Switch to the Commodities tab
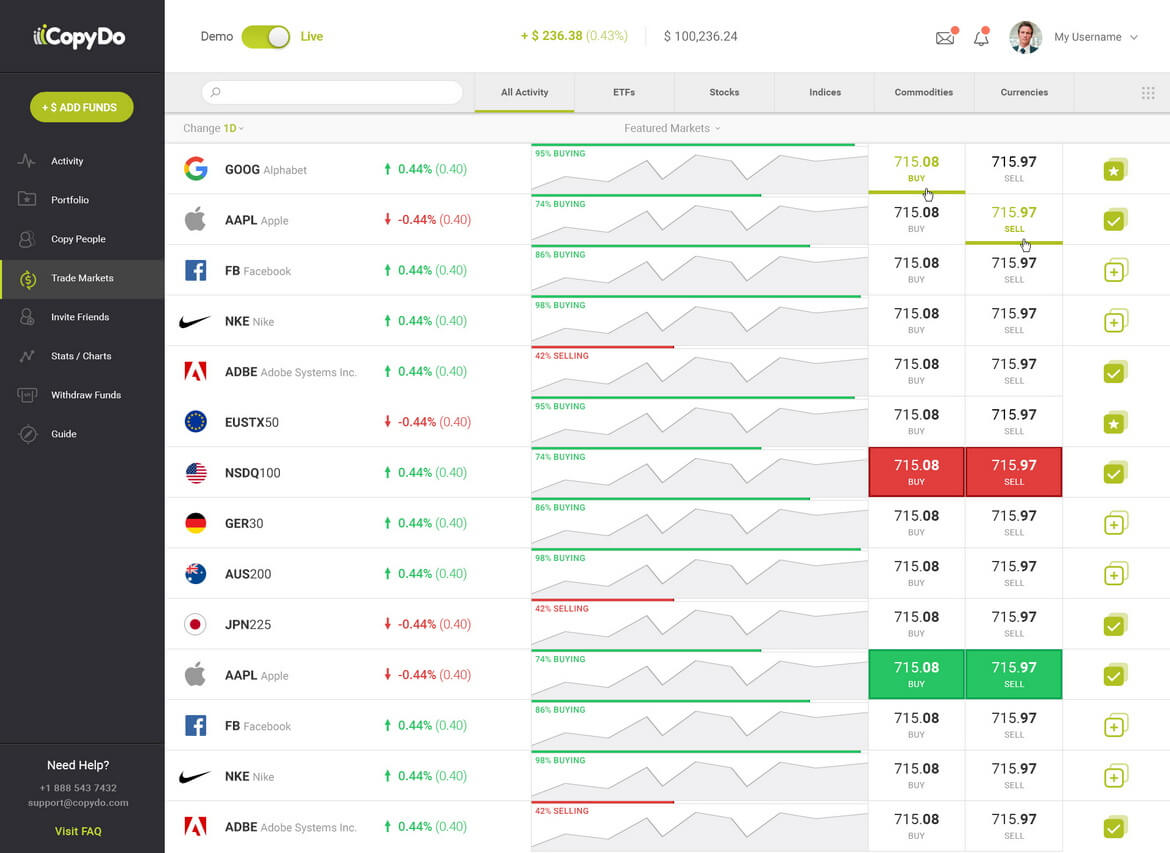Image resolution: width=1170 pixels, height=853 pixels. (924, 93)
